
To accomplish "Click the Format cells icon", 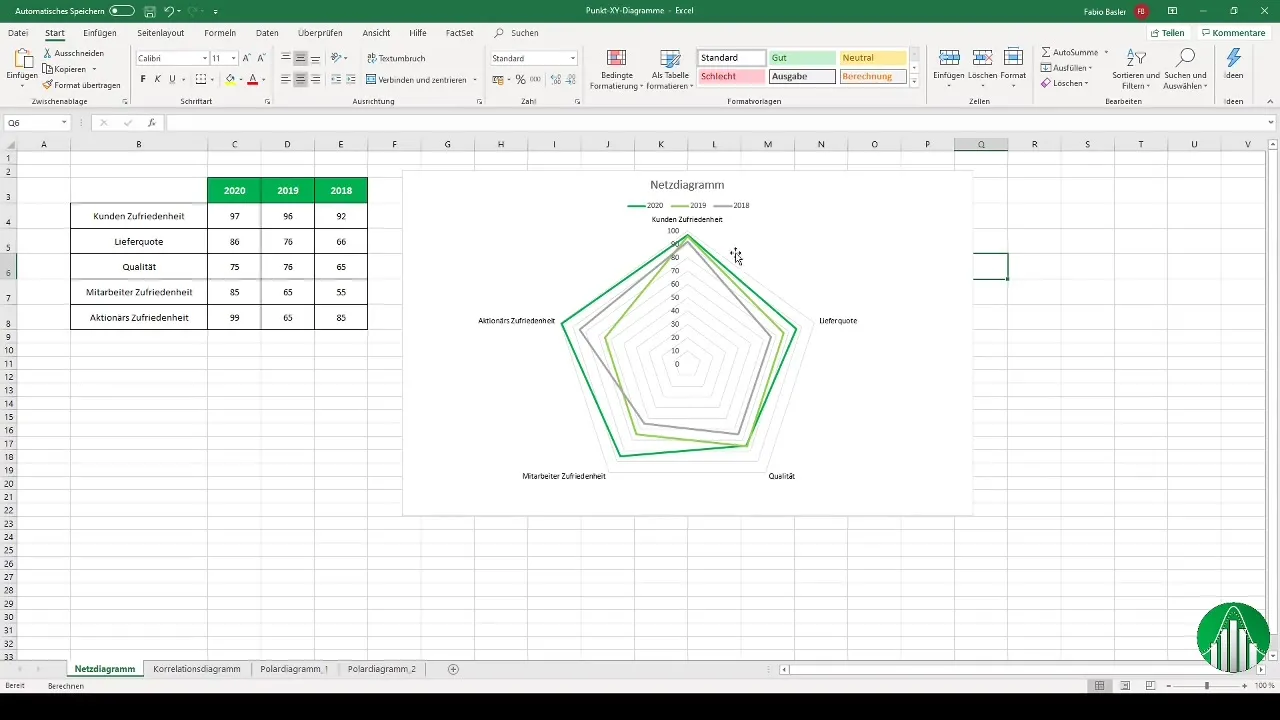I will pos(1013,57).
